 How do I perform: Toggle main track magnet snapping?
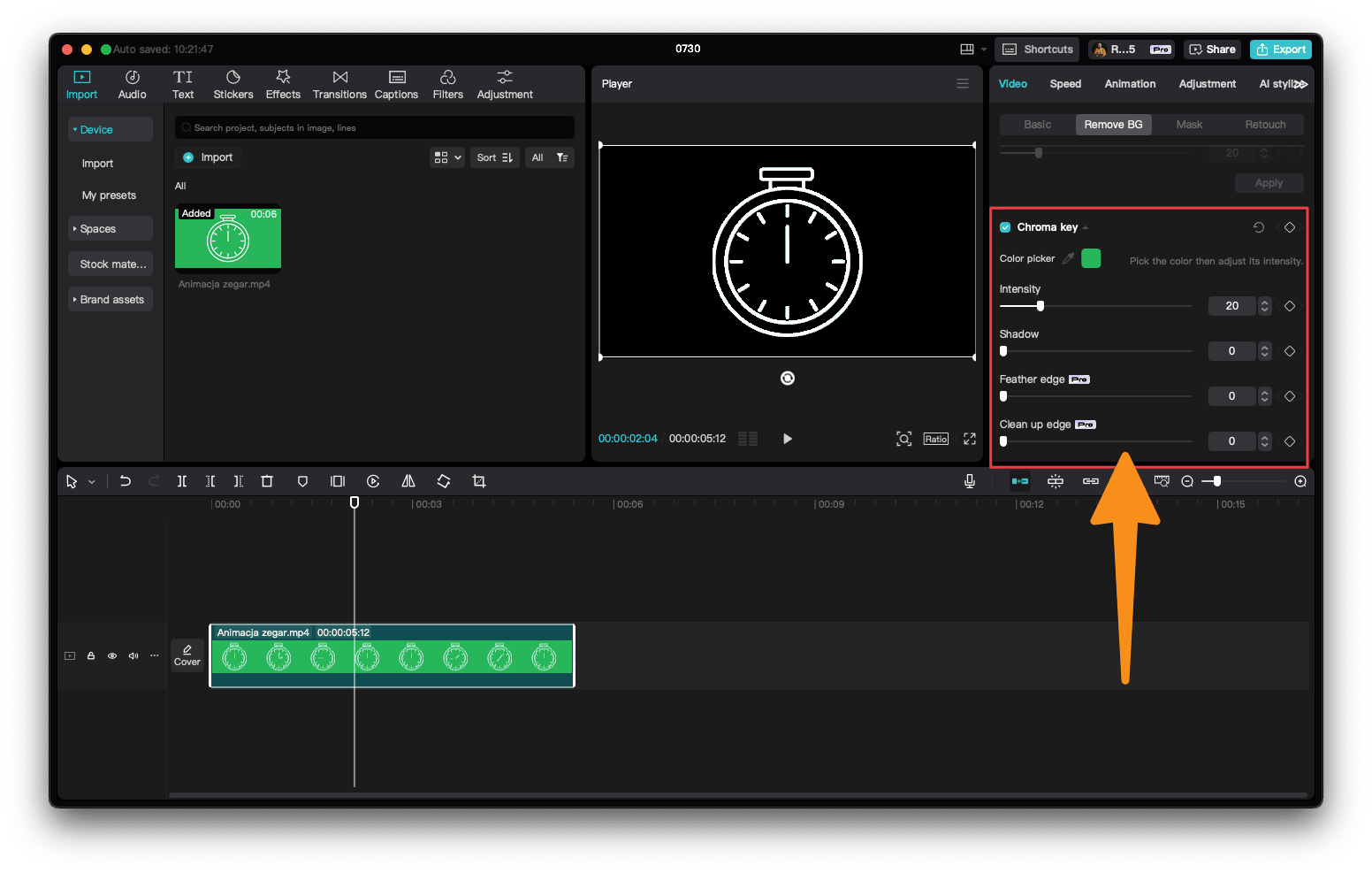pos(1020,481)
